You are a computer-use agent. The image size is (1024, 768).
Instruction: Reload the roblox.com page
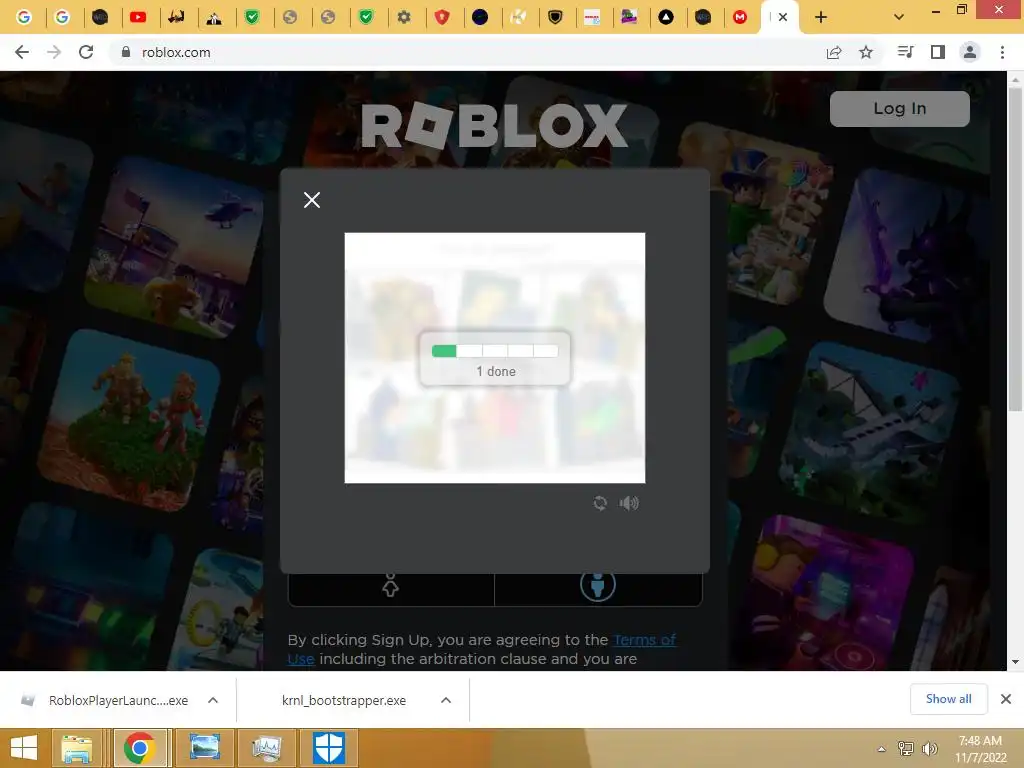point(86,52)
